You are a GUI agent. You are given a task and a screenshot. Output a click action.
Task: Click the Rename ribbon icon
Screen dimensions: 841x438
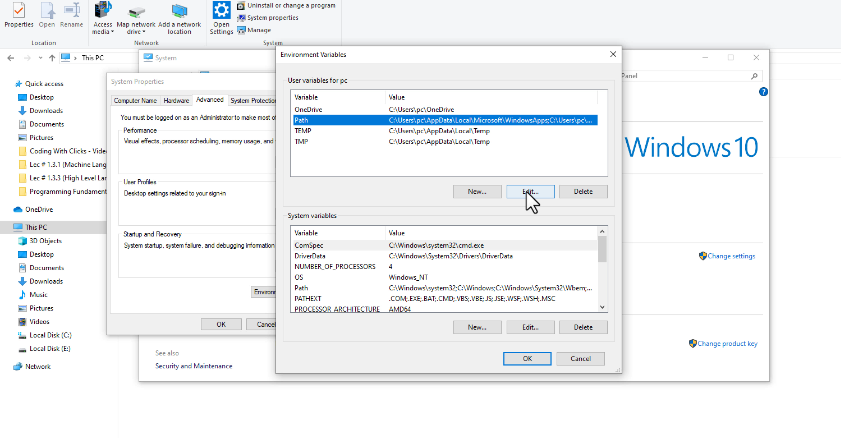tap(71, 15)
